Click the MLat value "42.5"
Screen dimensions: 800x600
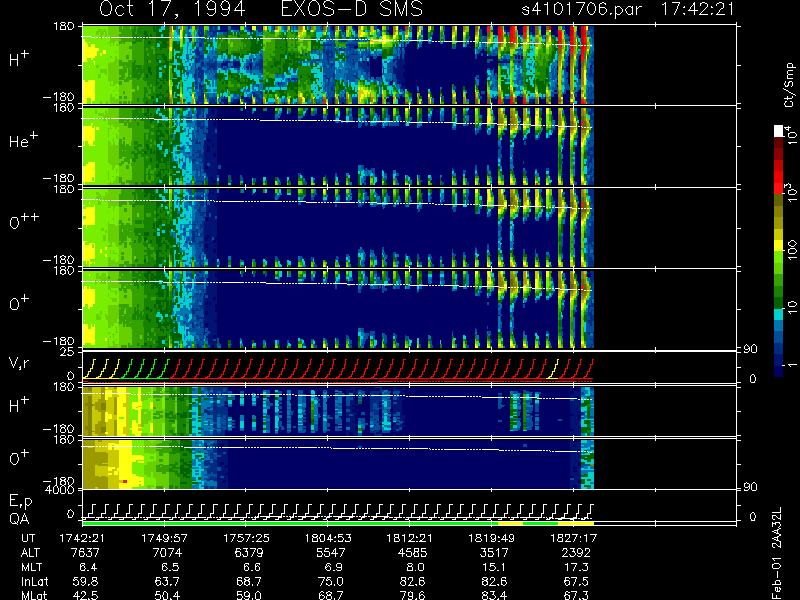(x=86, y=595)
